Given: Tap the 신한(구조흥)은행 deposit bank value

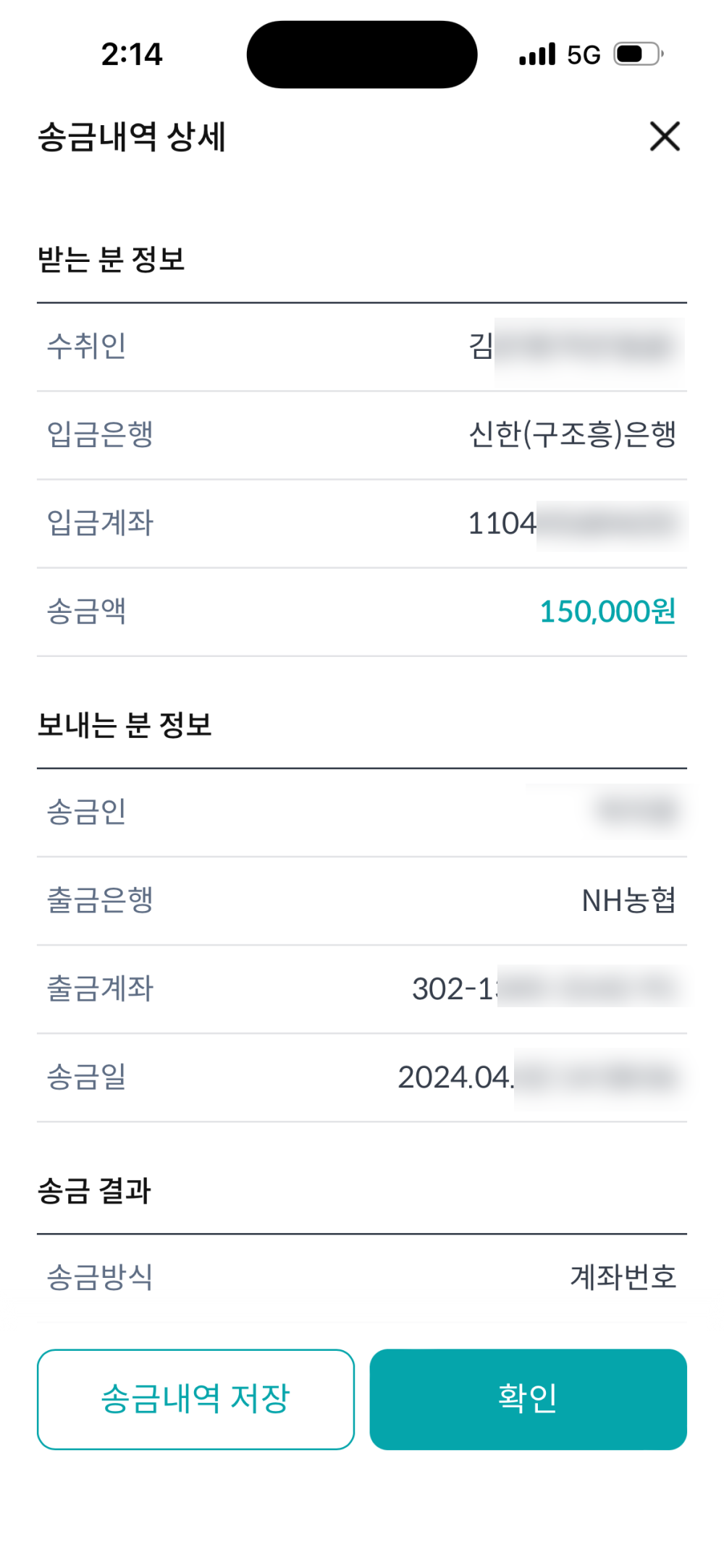Looking at the screenshot, I should pos(572,434).
